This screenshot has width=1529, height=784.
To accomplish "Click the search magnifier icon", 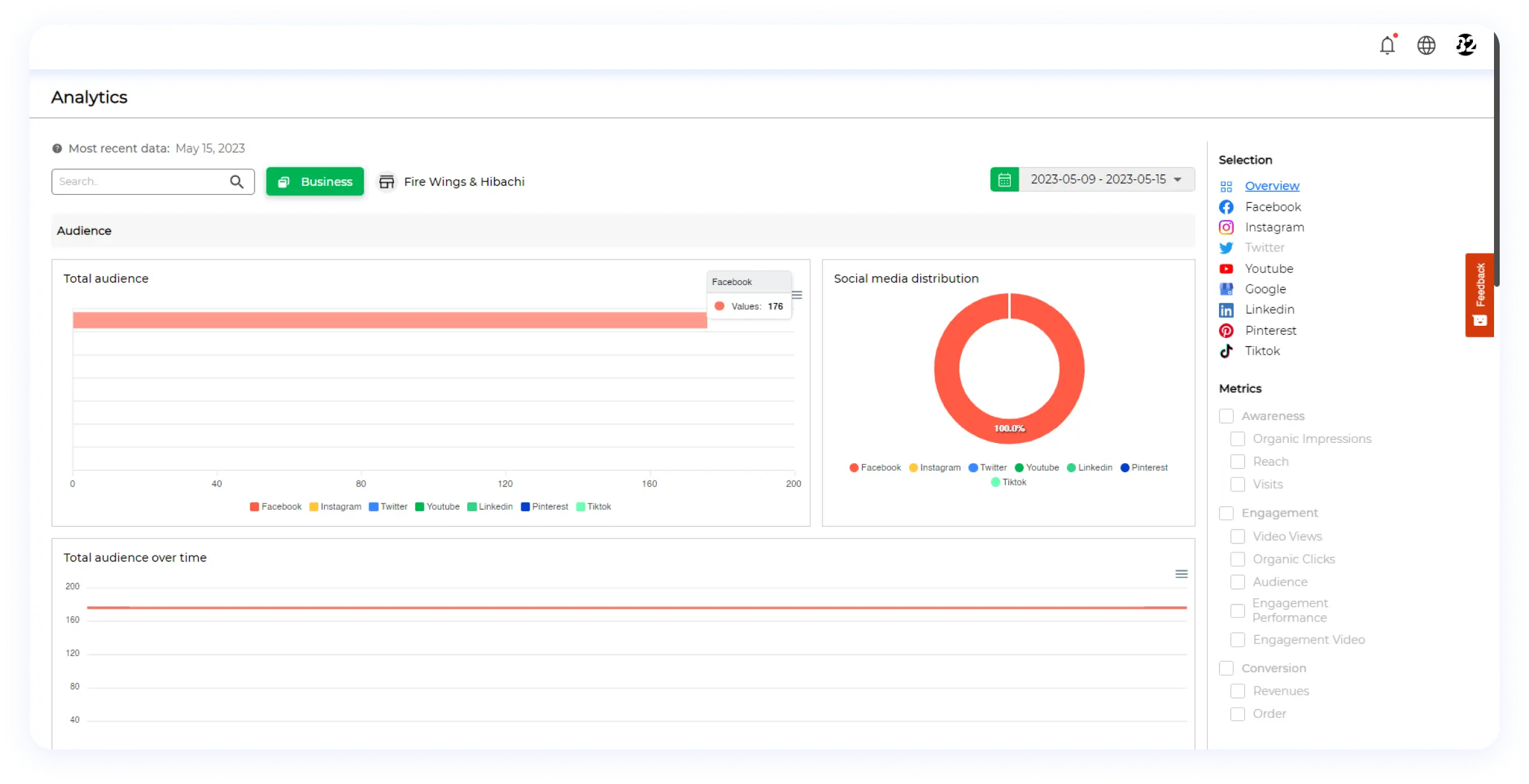I will [237, 182].
